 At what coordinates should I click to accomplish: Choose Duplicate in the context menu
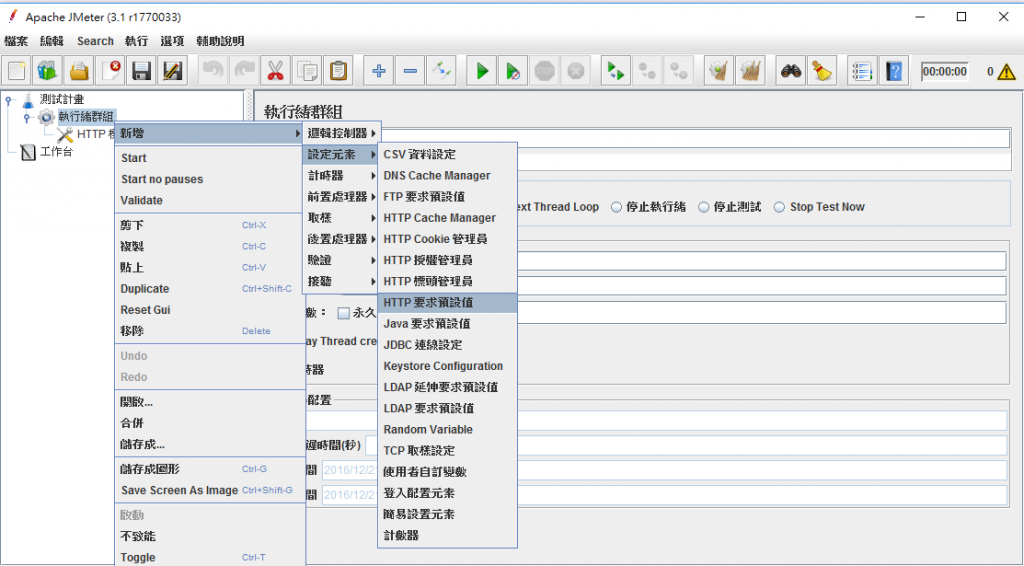click(210, 289)
